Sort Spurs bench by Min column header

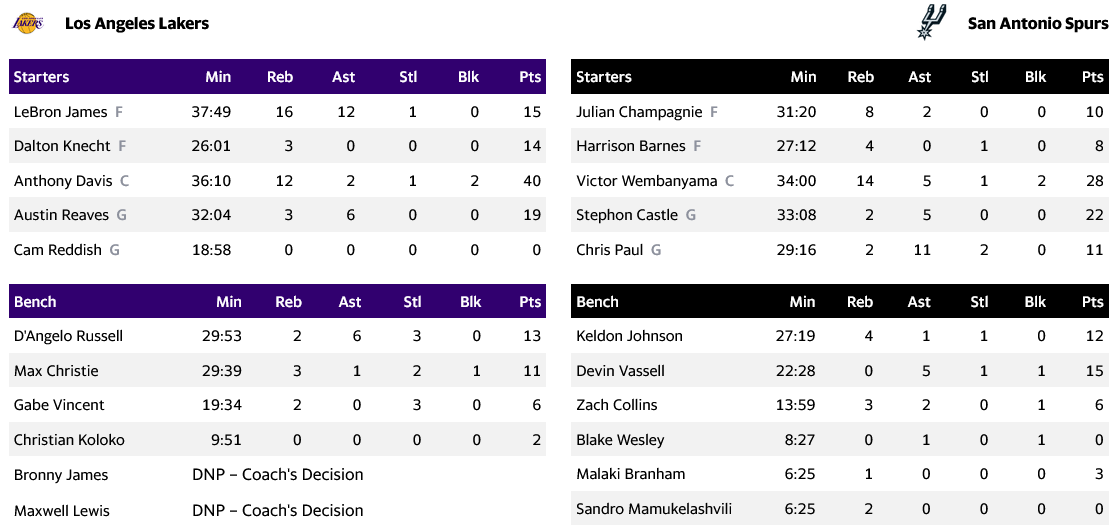point(802,302)
